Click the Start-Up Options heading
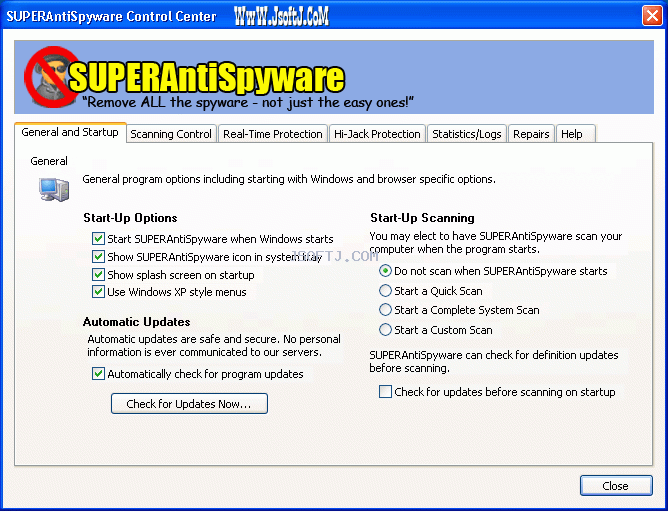668x512 pixels. (130, 218)
